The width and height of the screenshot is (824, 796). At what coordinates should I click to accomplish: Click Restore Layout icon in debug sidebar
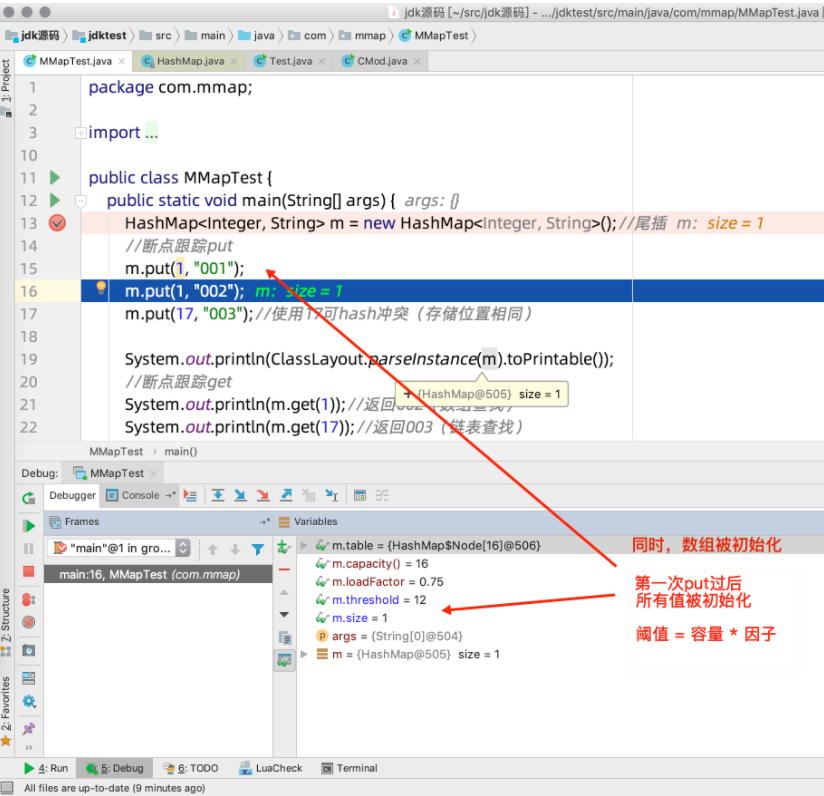tap(29, 678)
